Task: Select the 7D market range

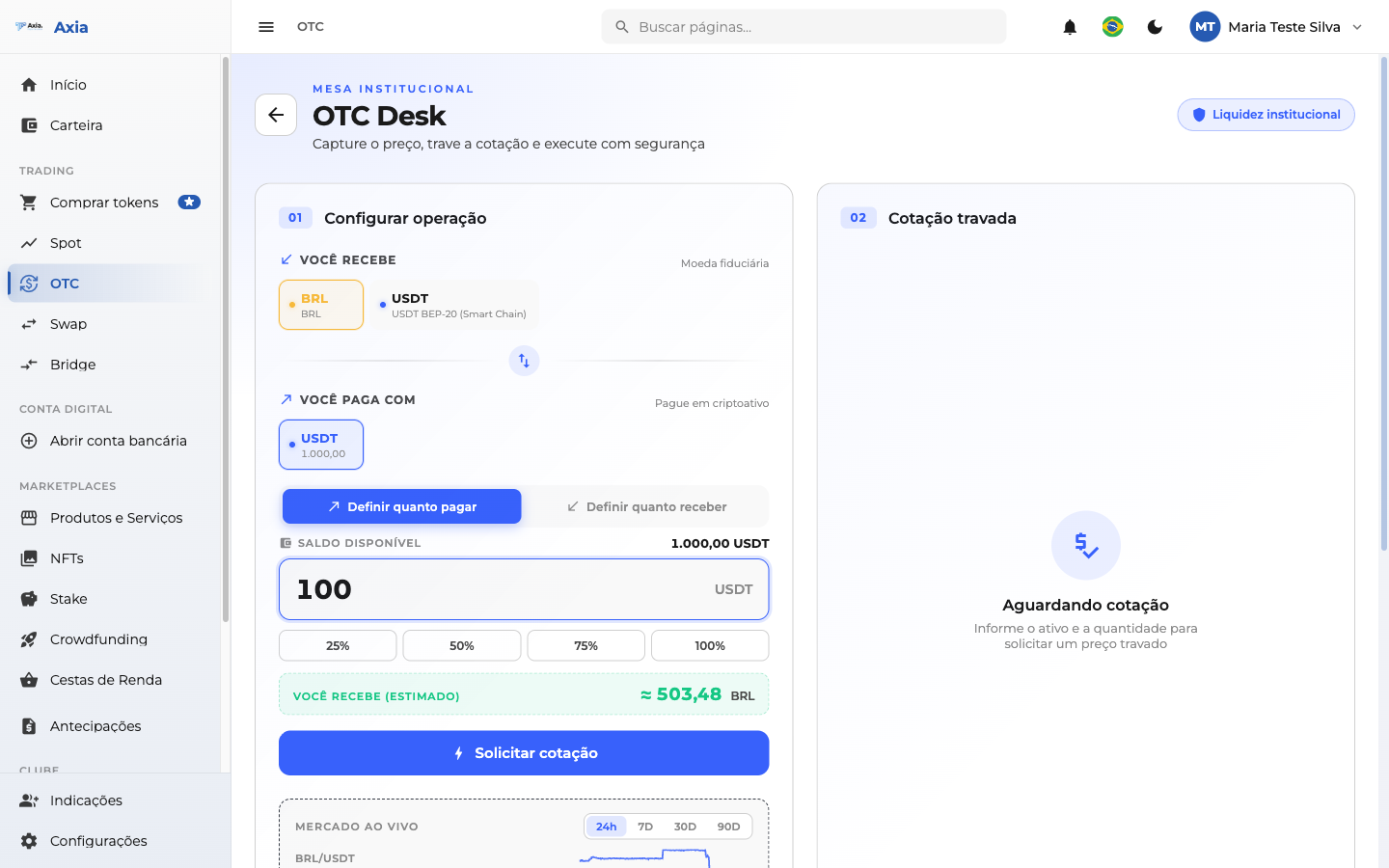Action: pyautogui.click(x=645, y=827)
